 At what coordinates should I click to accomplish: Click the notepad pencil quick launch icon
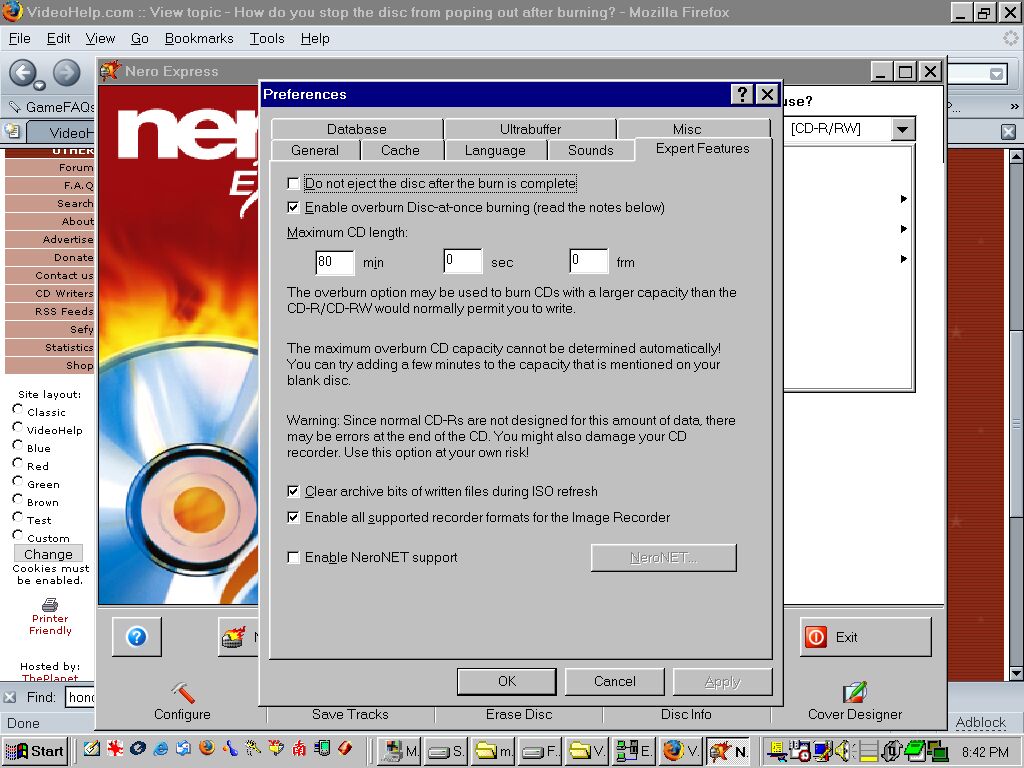pyautogui.click(x=92, y=748)
